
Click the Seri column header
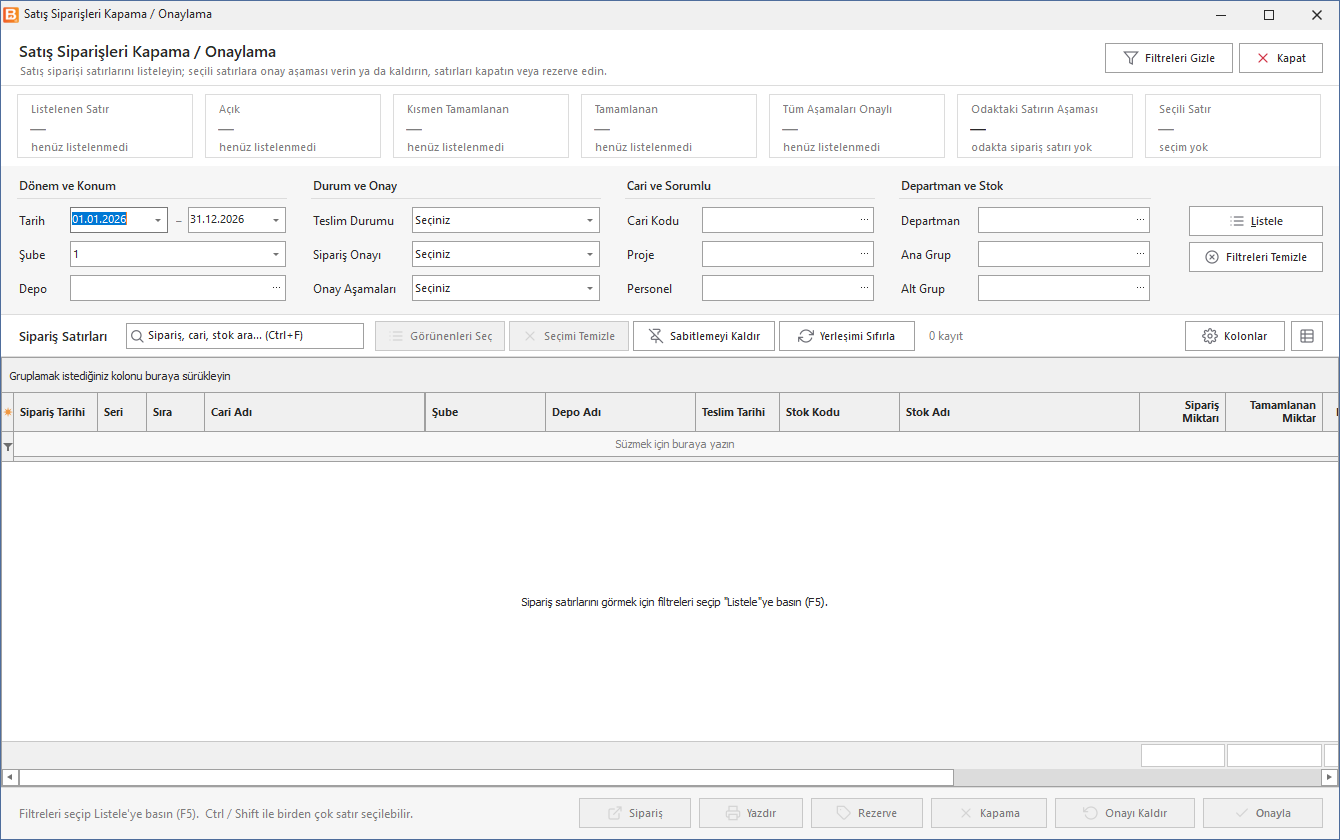[122, 412]
